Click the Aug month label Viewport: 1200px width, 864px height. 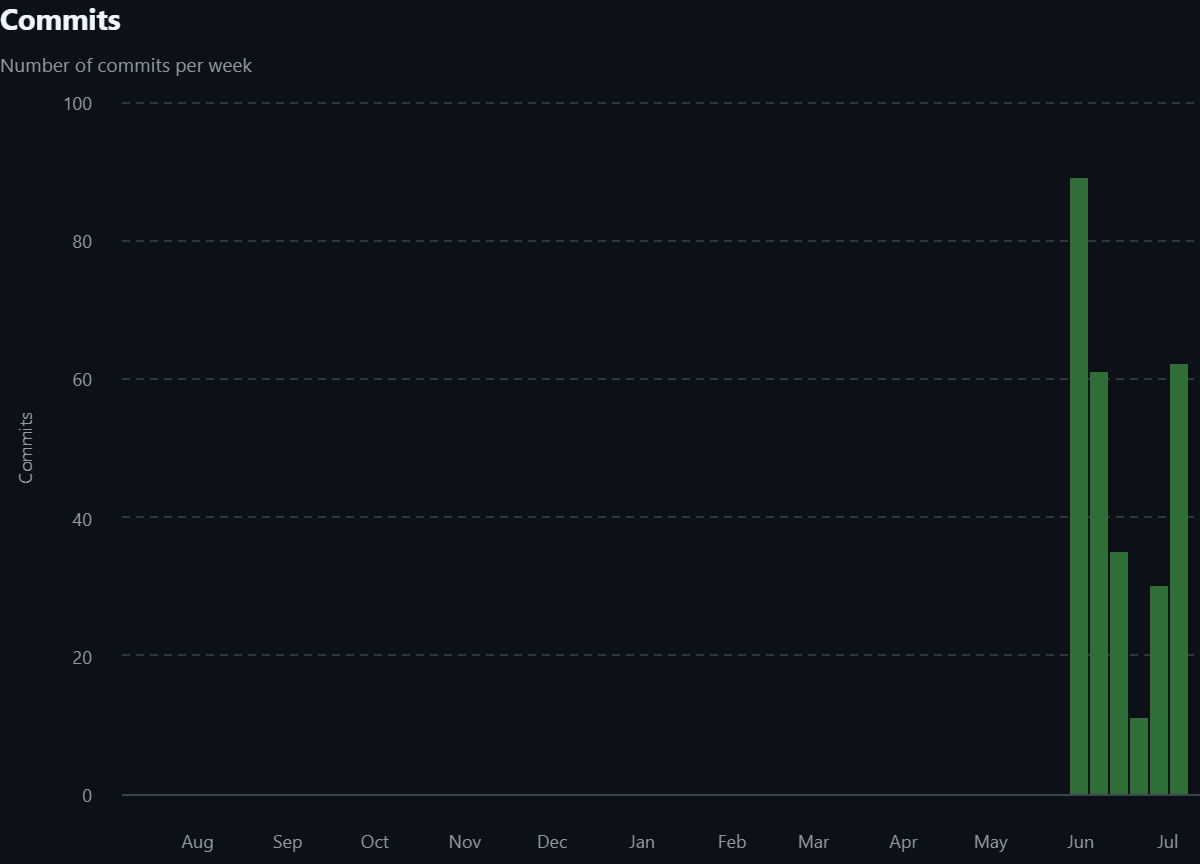pyautogui.click(x=197, y=842)
